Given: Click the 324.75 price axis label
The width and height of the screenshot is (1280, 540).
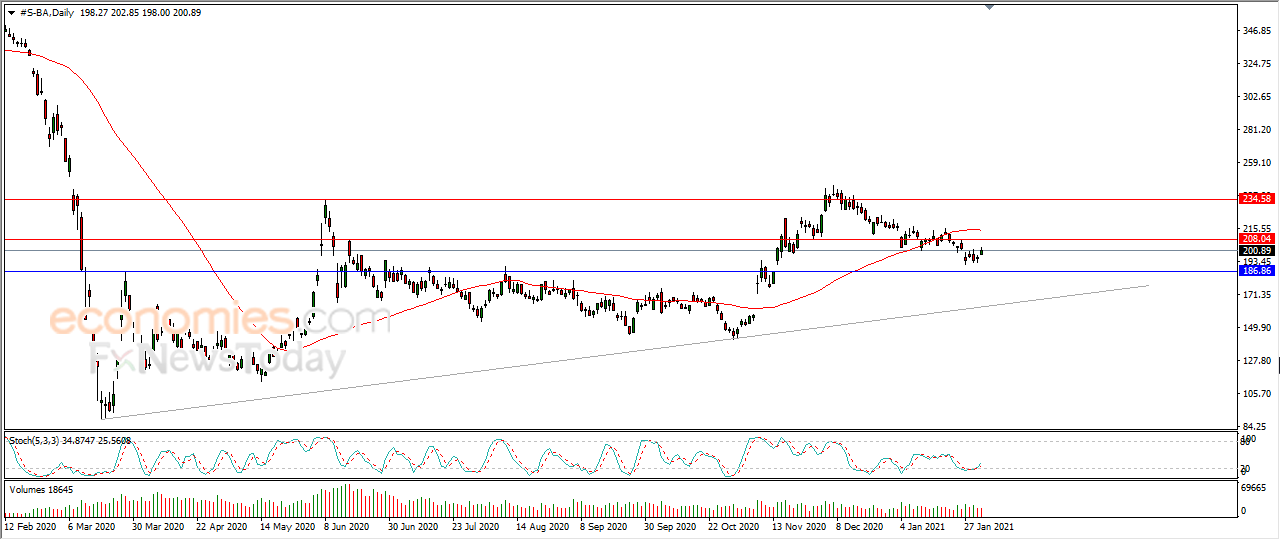Looking at the screenshot, I should [1257, 64].
